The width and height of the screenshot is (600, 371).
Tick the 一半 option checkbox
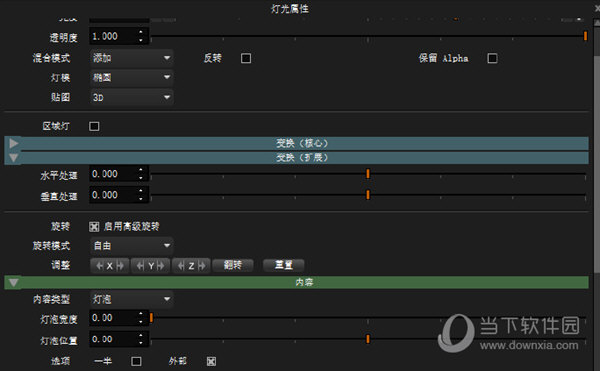136,361
